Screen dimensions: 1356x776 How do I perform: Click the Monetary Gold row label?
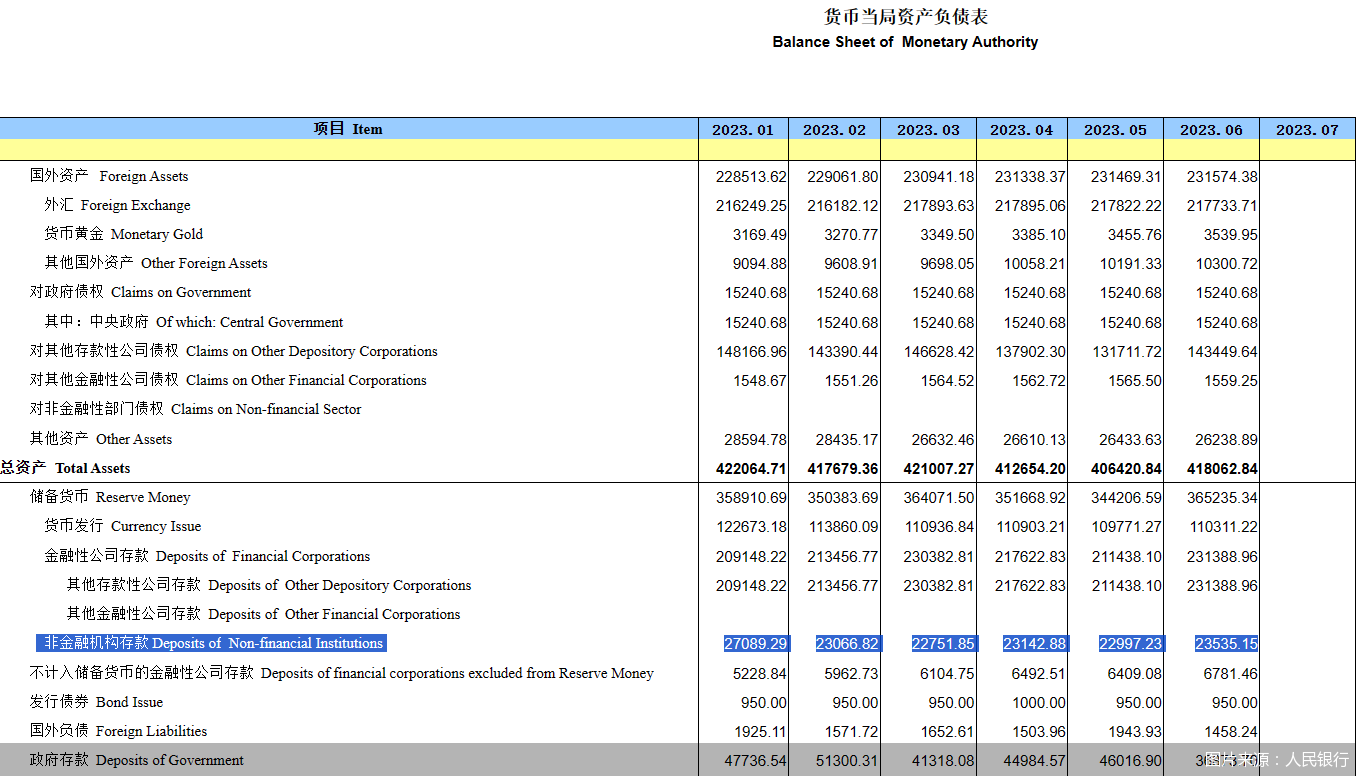point(123,234)
